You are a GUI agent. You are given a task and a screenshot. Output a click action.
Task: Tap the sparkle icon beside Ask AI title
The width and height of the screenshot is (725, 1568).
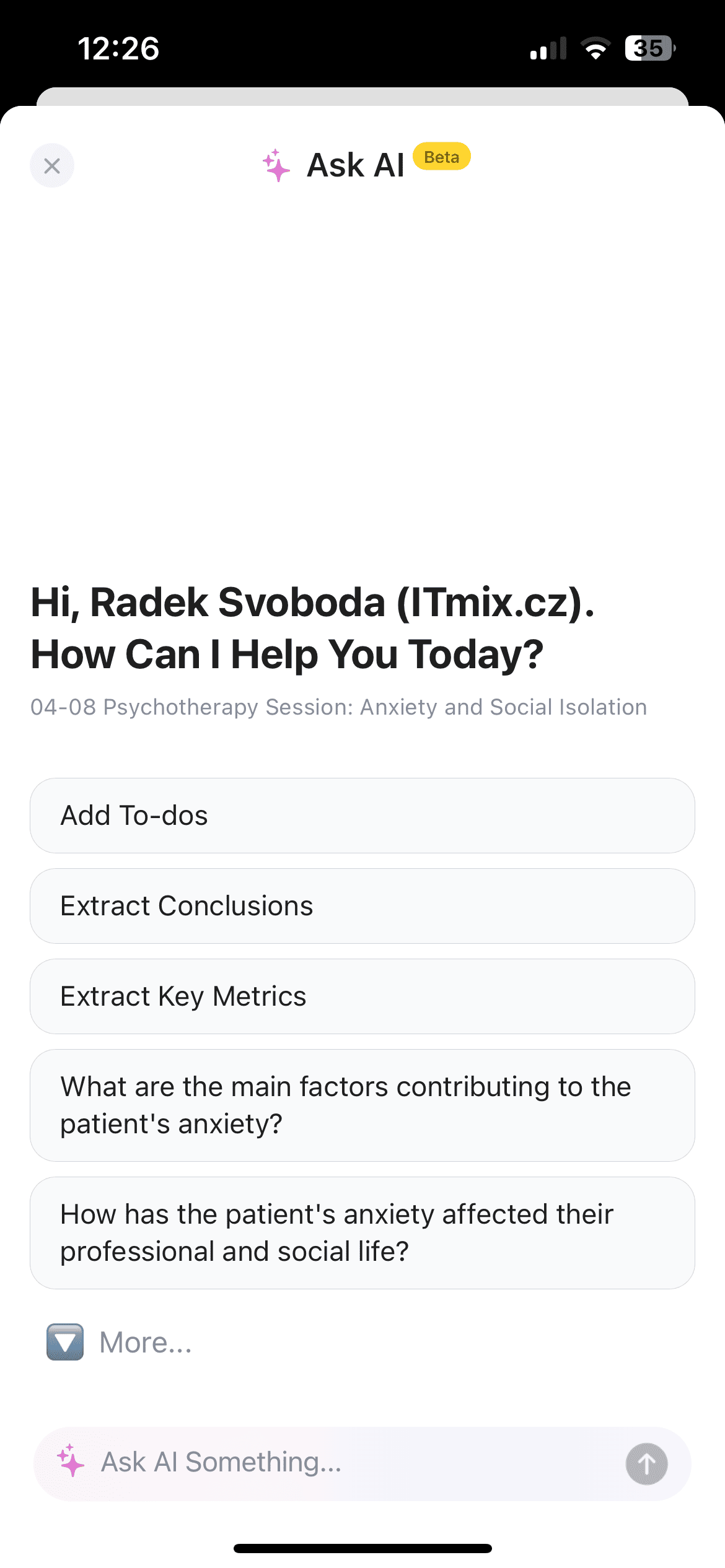(276, 165)
